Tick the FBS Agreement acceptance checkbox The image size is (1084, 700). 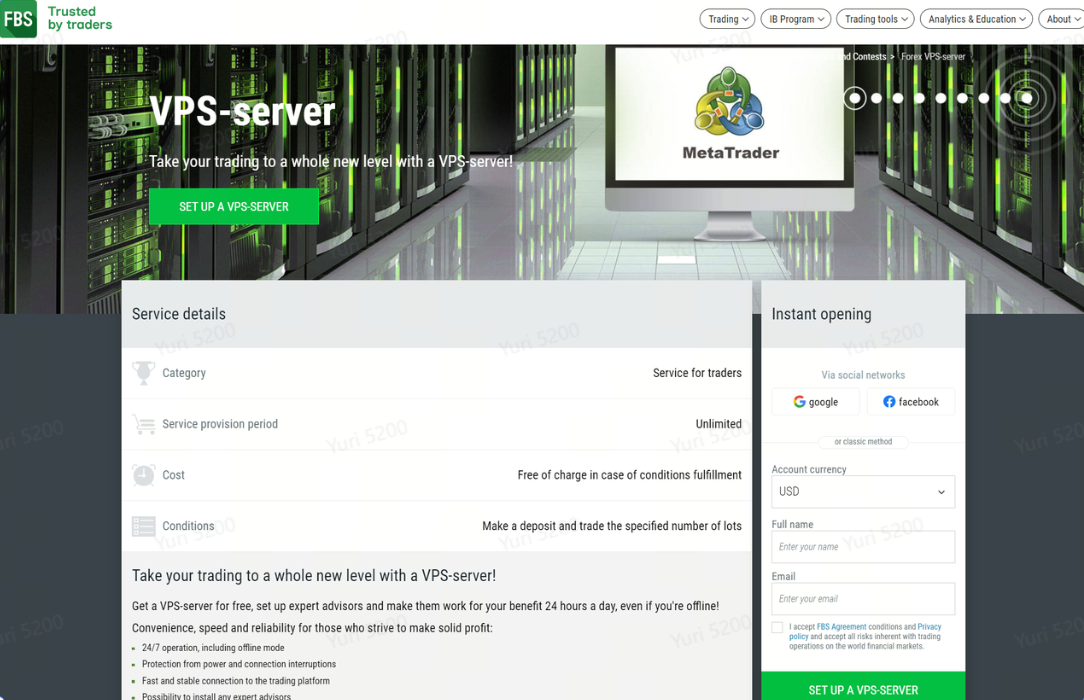[x=777, y=627]
